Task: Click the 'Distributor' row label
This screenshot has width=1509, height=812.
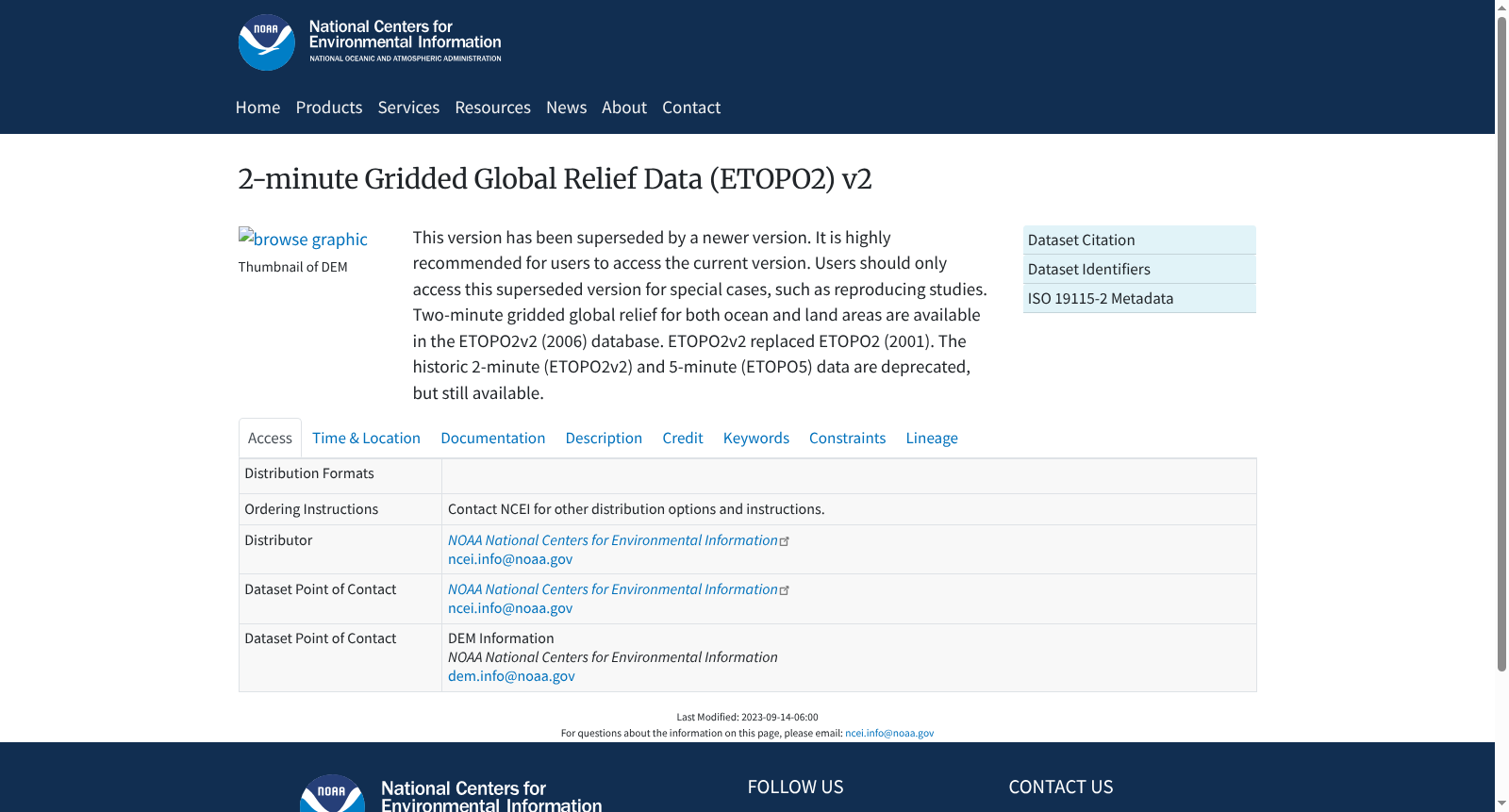Action: (x=278, y=540)
